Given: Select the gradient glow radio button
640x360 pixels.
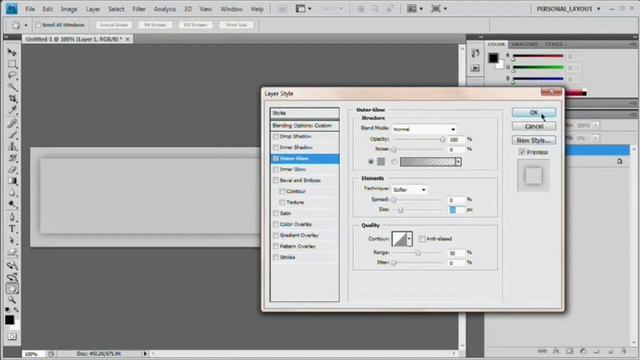Looking at the screenshot, I should 394,162.
